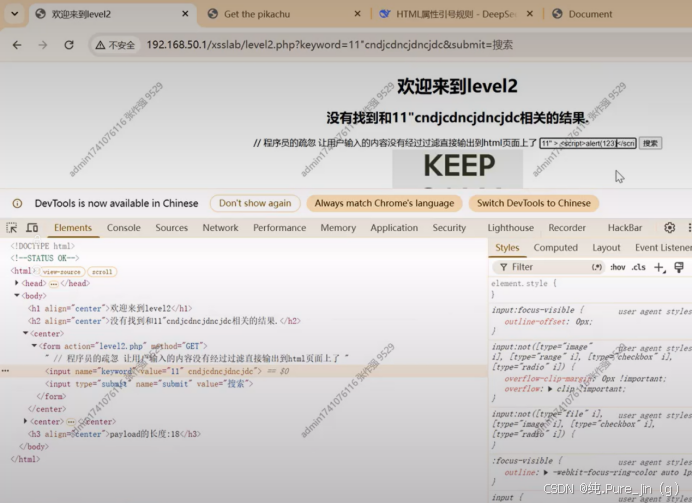
Task: Click the KEEP image on the page
Action: tap(458, 168)
